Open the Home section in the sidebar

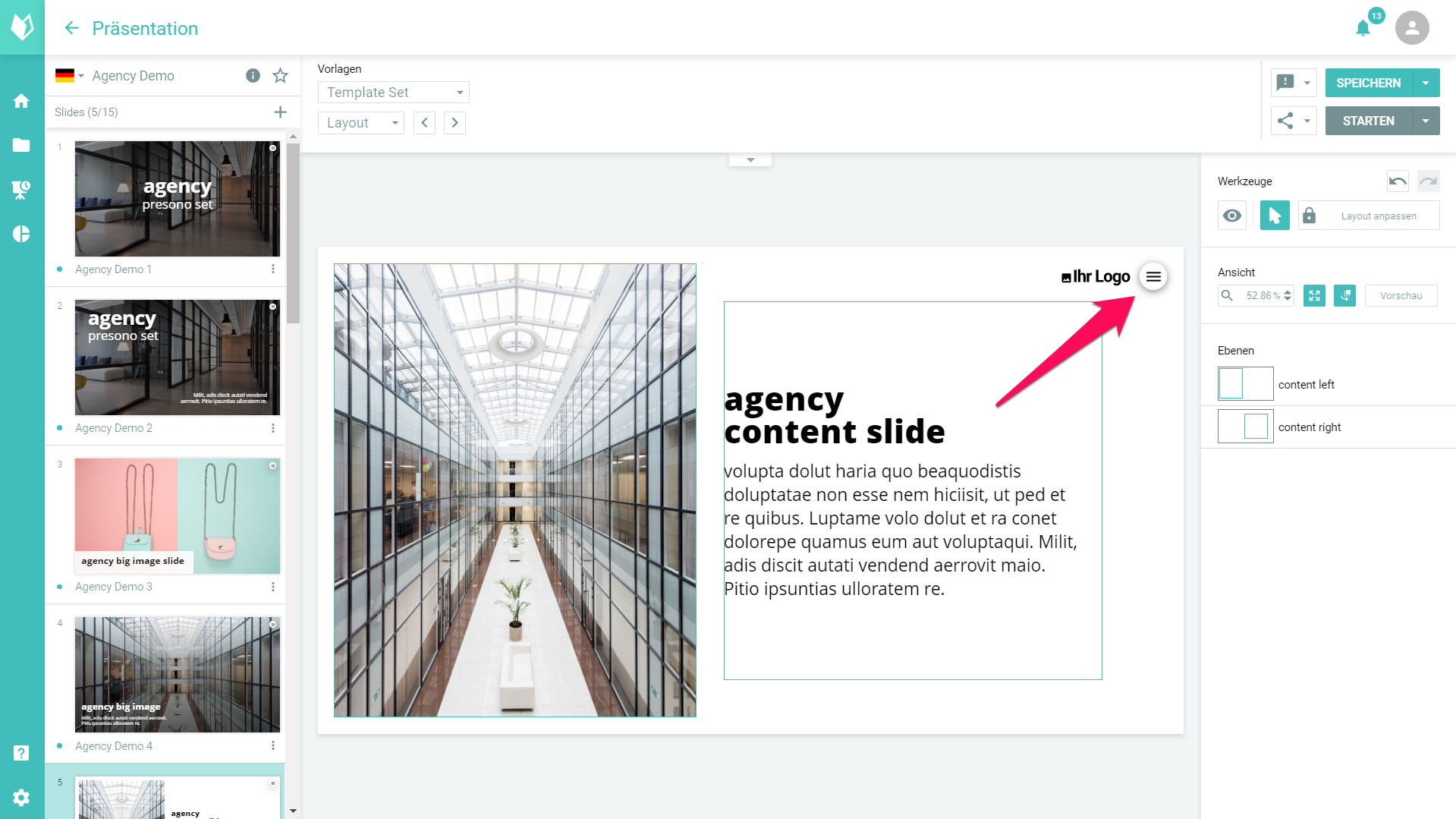(x=21, y=100)
